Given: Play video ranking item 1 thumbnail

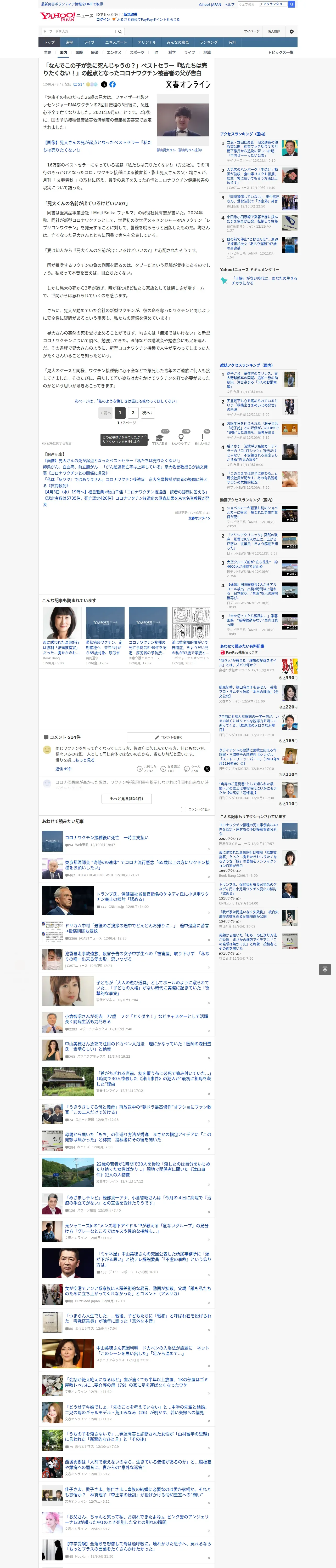Looking at the screenshot, I should point(290,514).
